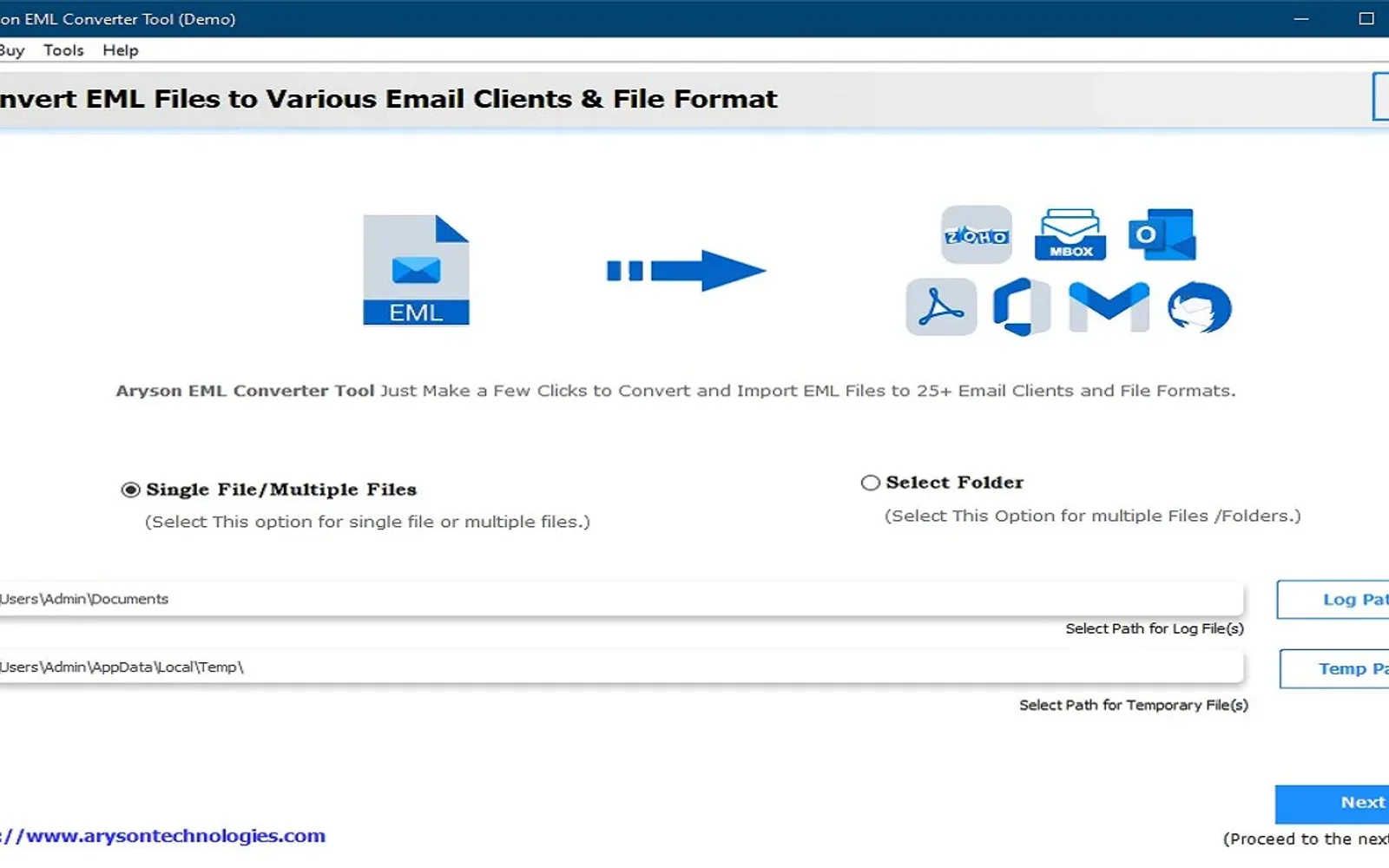Click 'Select Path for Log File(s)' label
This screenshot has height=868, width=1389.
coord(1155,628)
